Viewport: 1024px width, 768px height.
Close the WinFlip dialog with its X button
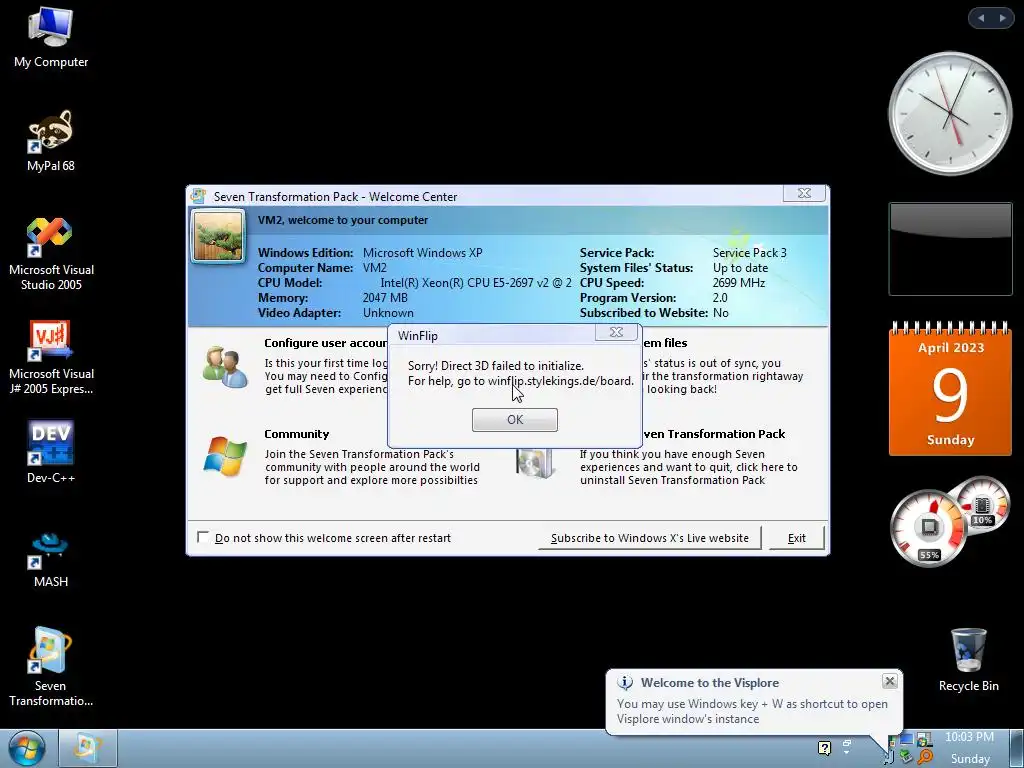616,332
